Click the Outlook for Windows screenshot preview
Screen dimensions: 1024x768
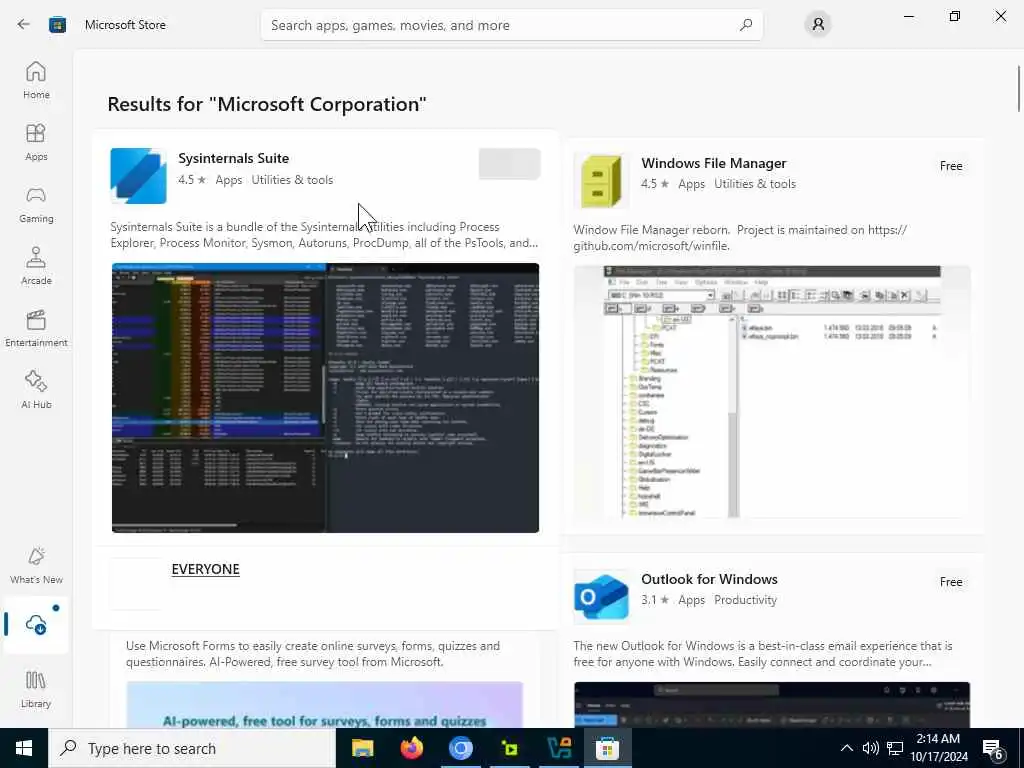point(772,705)
